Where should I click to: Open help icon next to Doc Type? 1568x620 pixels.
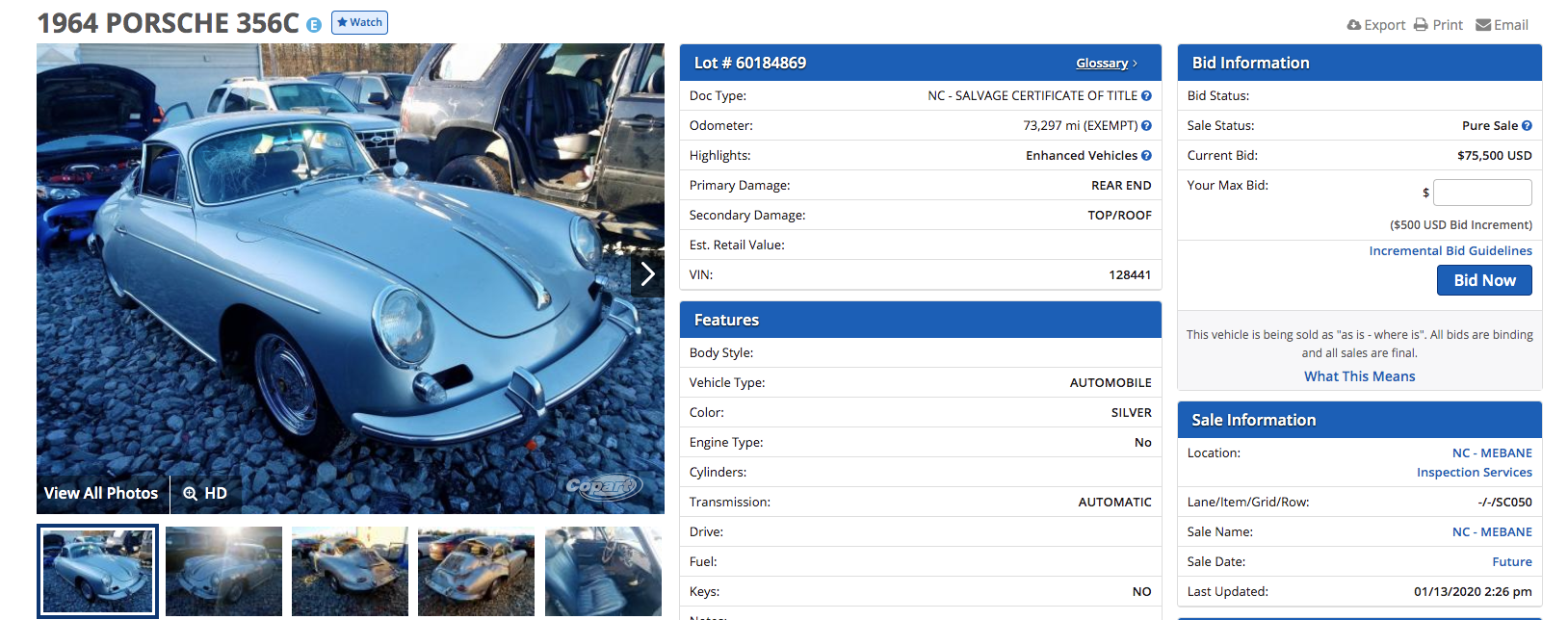(1146, 96)
